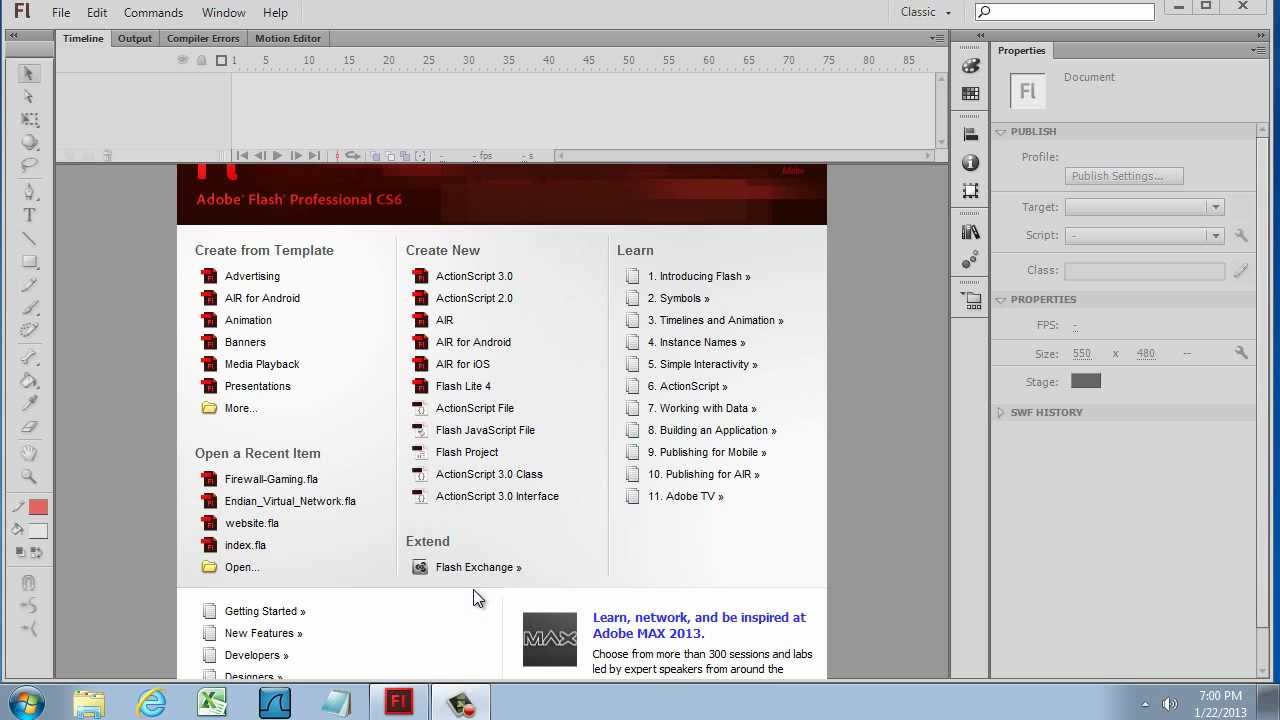Select the Subselection tool
The width and height of the screenshot is (1280, 720).
point(29,97)
